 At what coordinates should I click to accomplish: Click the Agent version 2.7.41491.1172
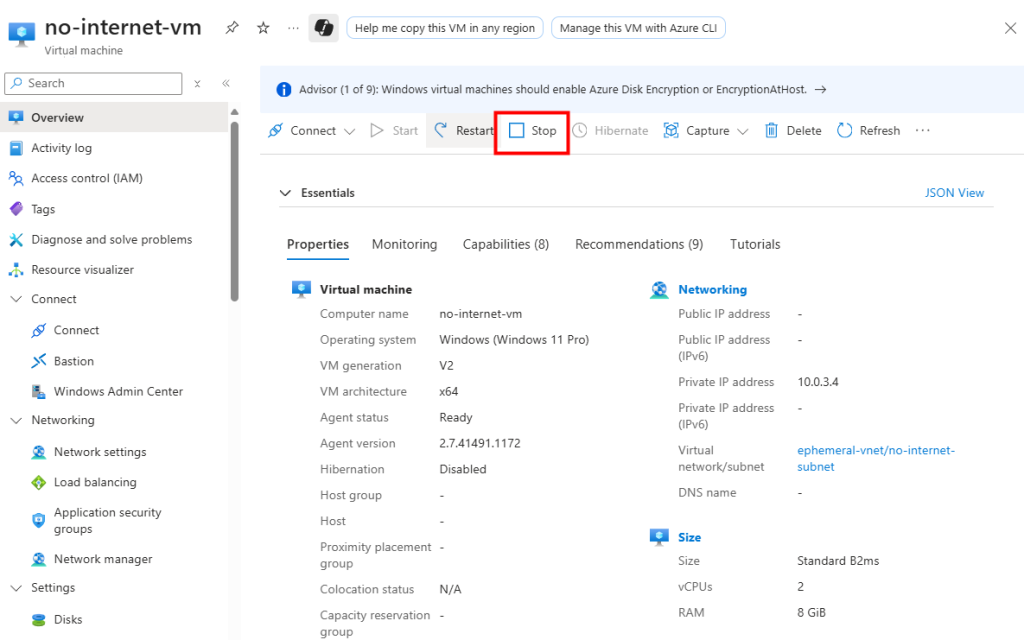480,443
